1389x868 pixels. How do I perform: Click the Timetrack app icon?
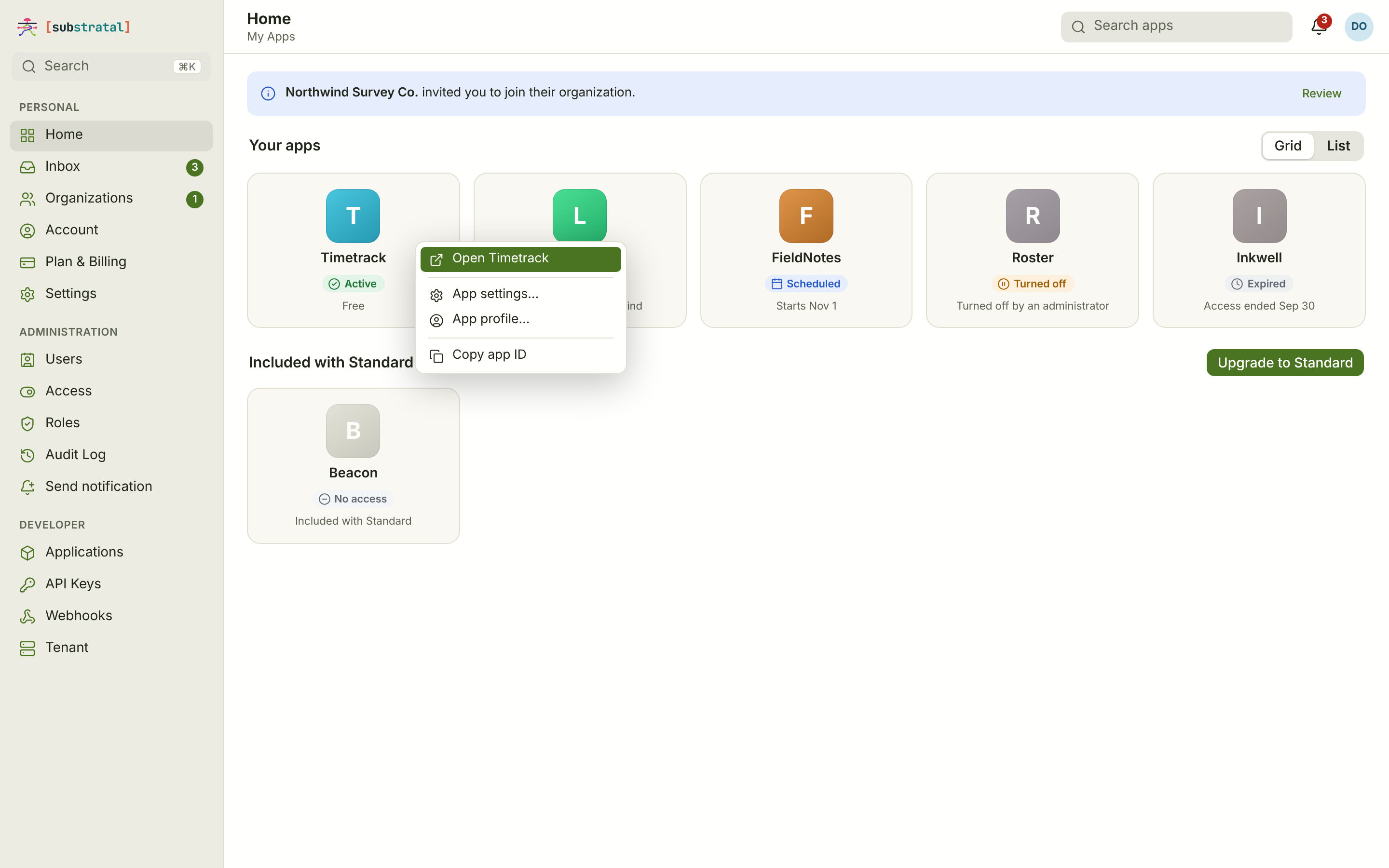click(x=353, y=216)
